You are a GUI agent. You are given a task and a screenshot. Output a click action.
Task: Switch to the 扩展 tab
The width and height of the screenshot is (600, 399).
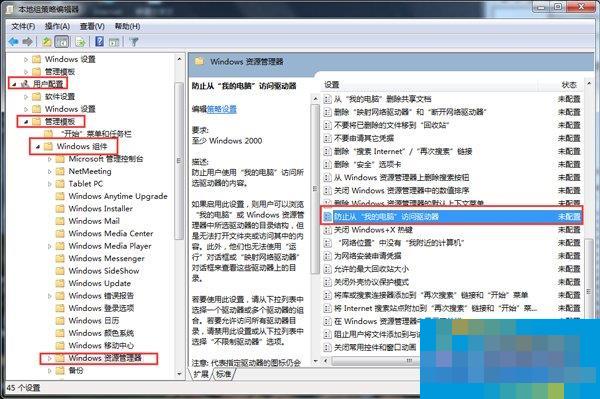[x=201, y=374]
